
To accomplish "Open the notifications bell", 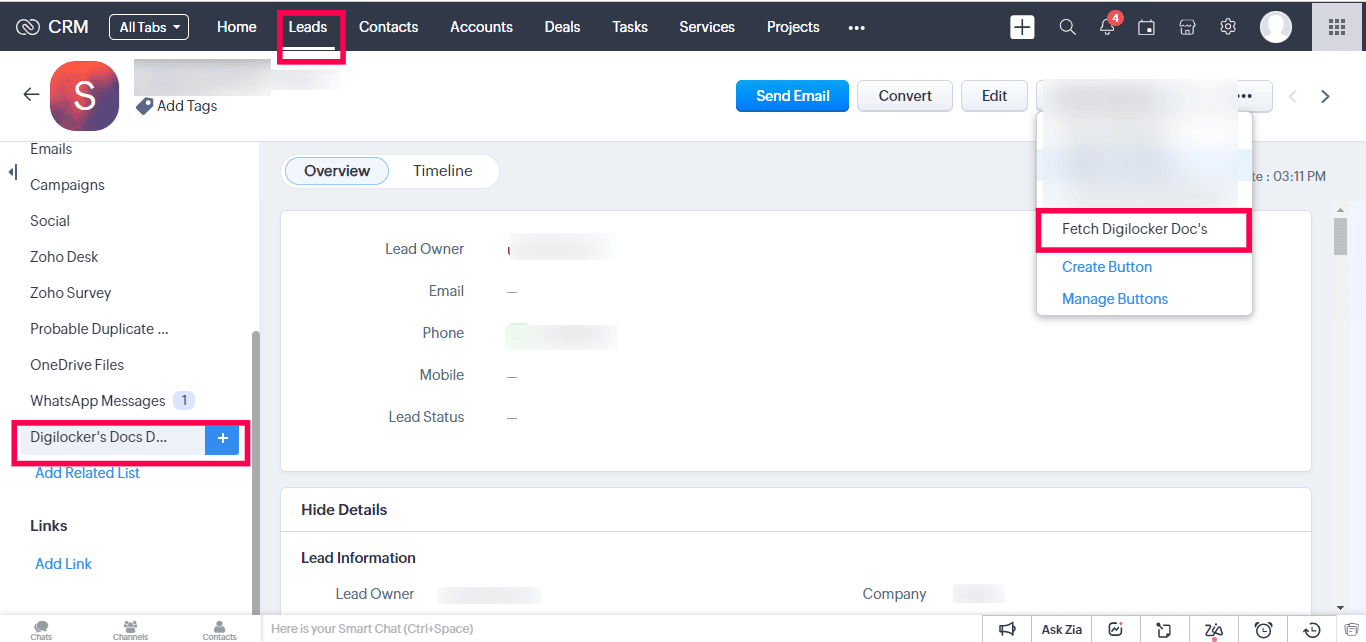I will [x=1107, y=27].
